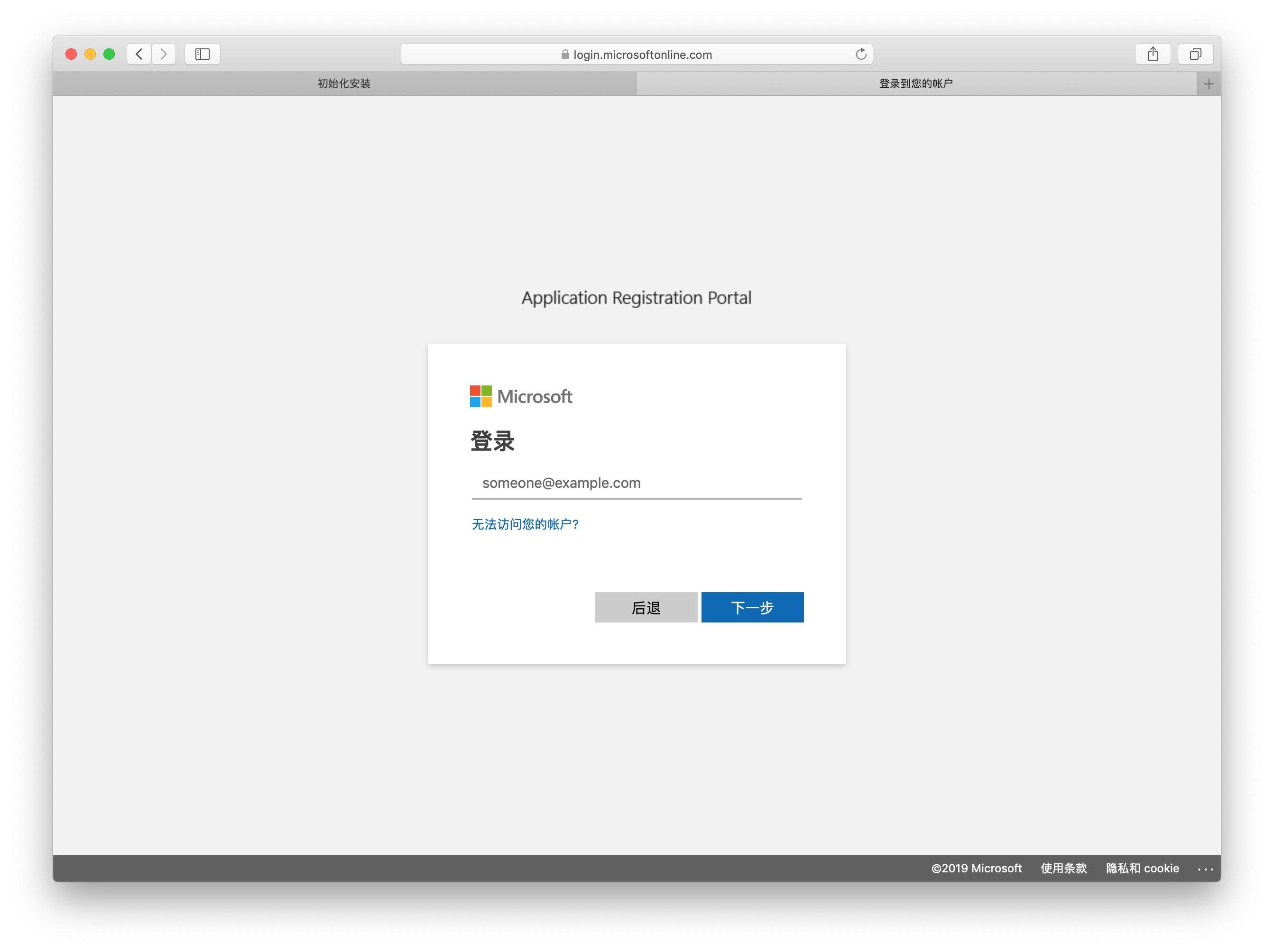Open the 无法访问您的帐户? link

click(525, 524)
